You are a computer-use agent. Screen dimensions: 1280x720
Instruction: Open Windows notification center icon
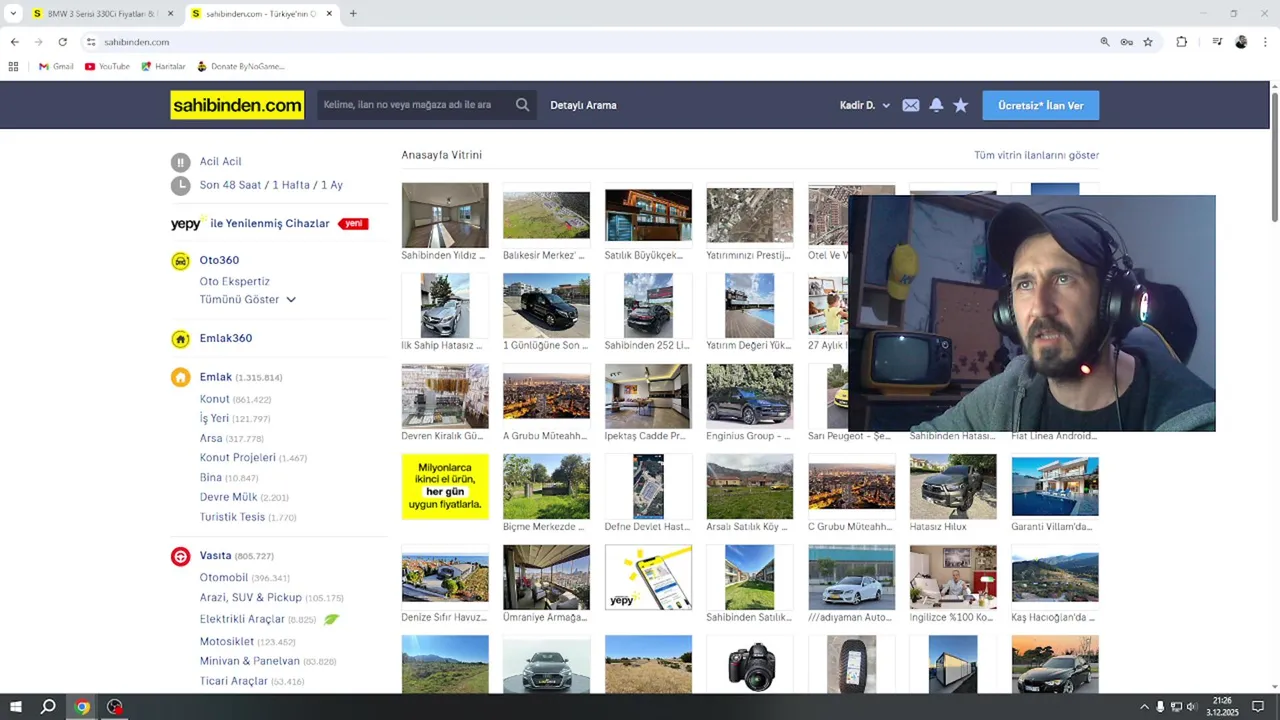pyautogui.click(x=1259, y=707)
